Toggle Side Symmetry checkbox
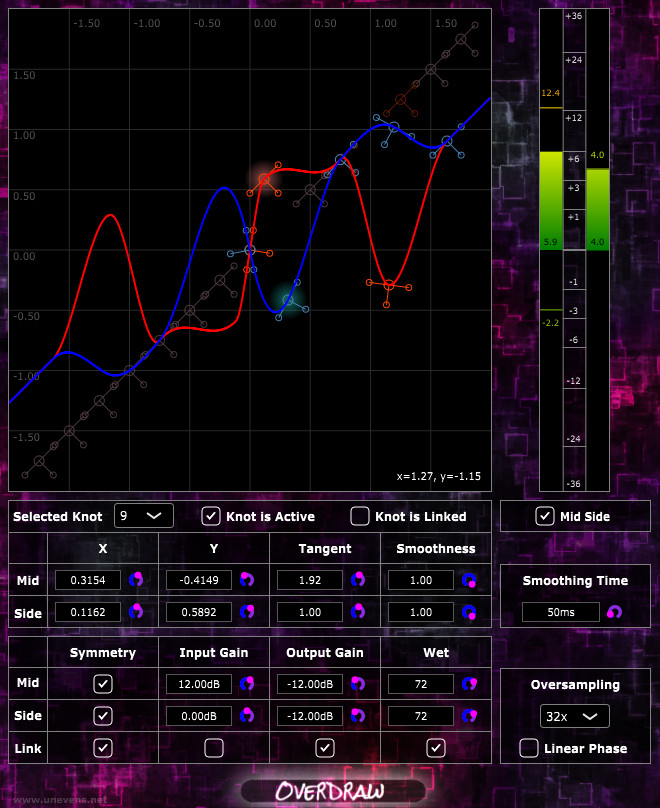Screen dimensions: 660x808 pyautogui.click(x=103, y=716)
